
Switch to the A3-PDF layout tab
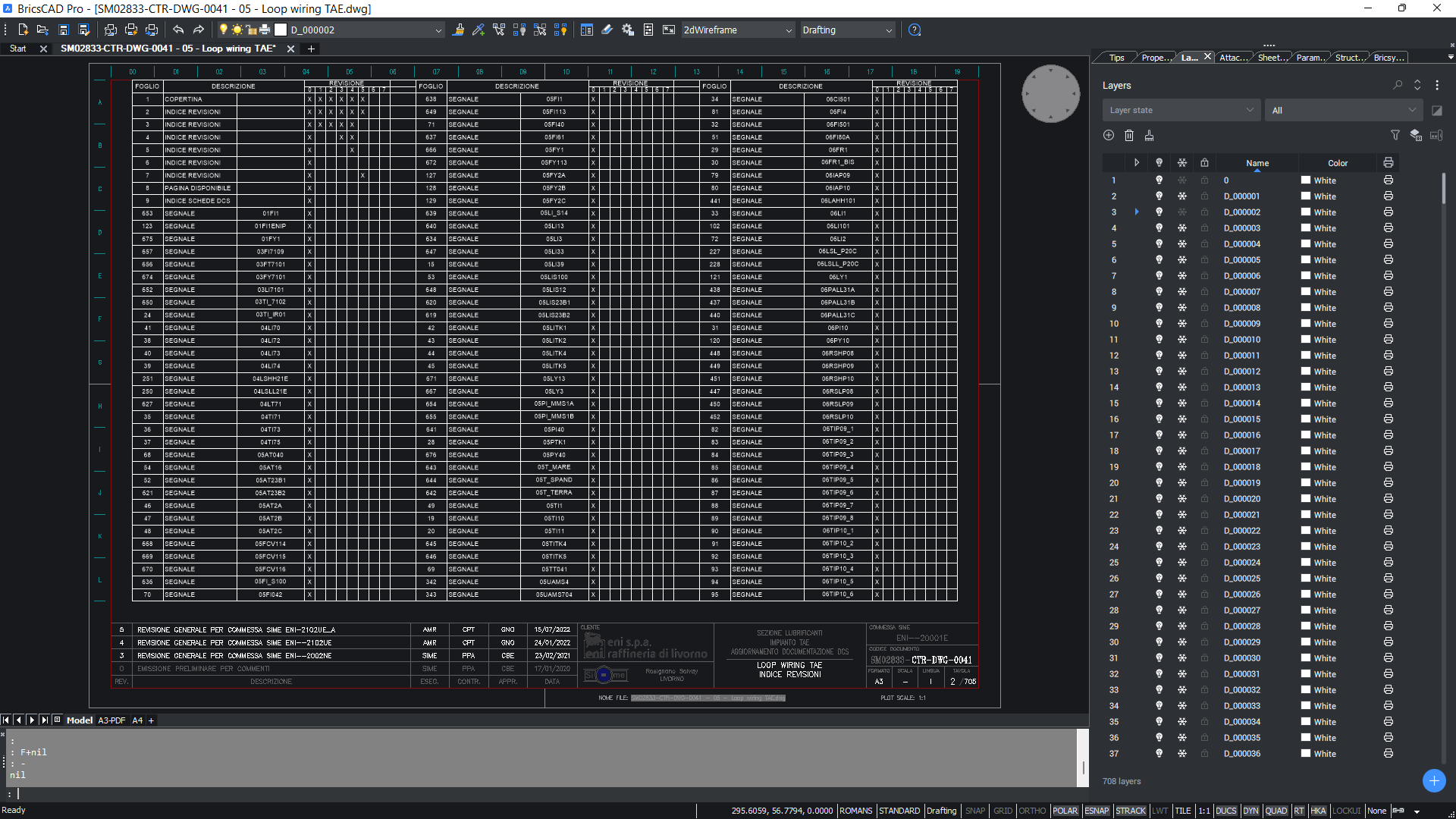pos(111,720)
